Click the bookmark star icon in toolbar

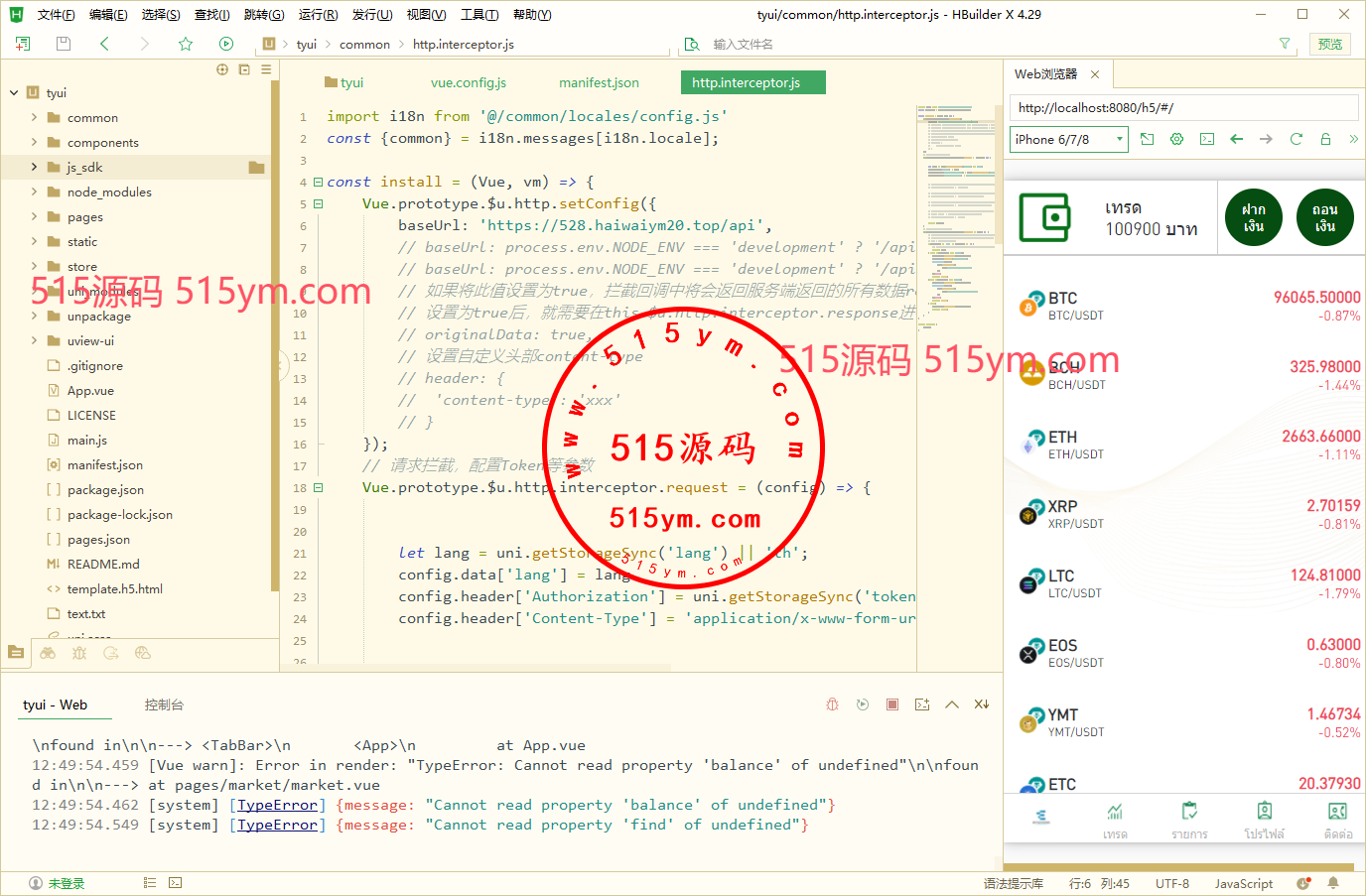tap(186, 44)
